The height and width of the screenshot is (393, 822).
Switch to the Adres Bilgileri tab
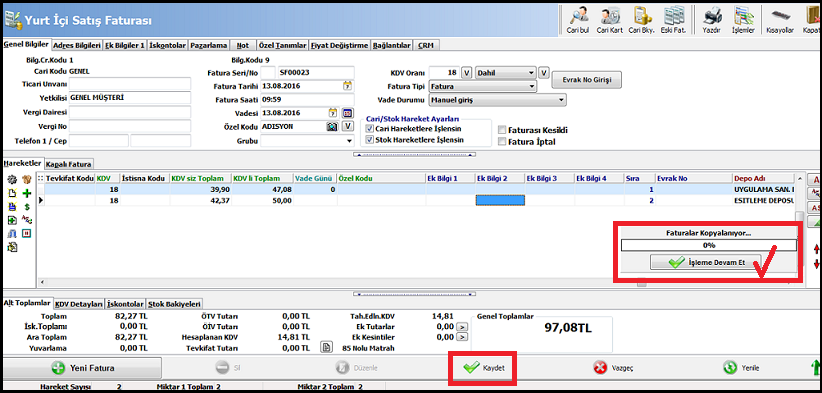click(77, 46)
